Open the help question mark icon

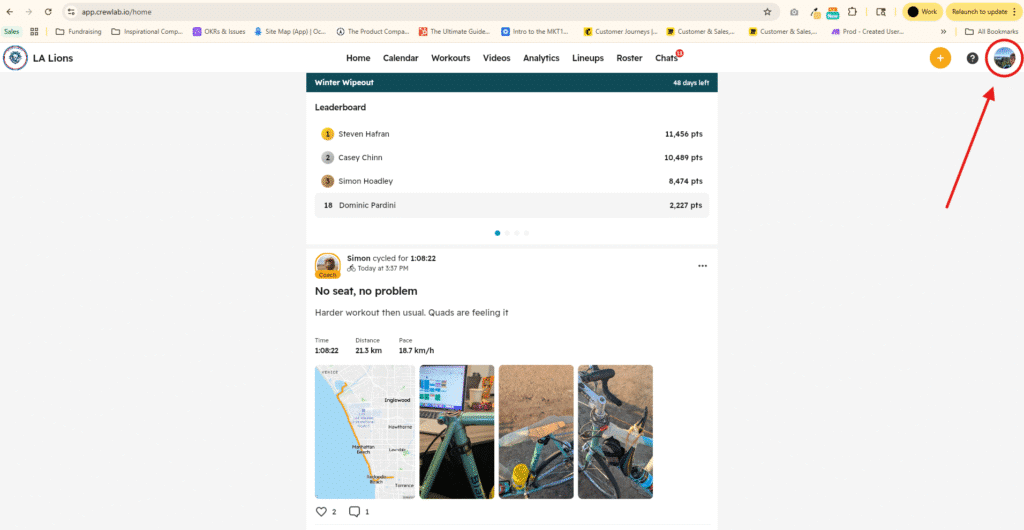point(972,58)
